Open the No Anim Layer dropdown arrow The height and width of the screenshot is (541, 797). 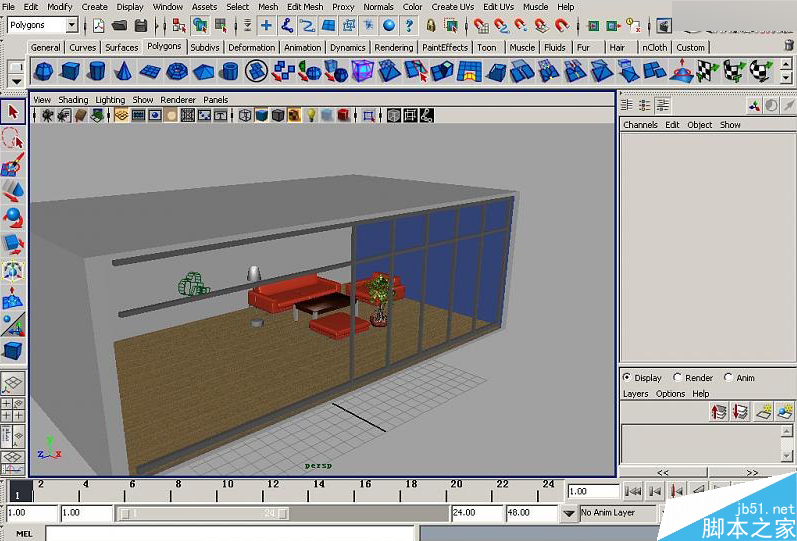[x=569, y=513]
